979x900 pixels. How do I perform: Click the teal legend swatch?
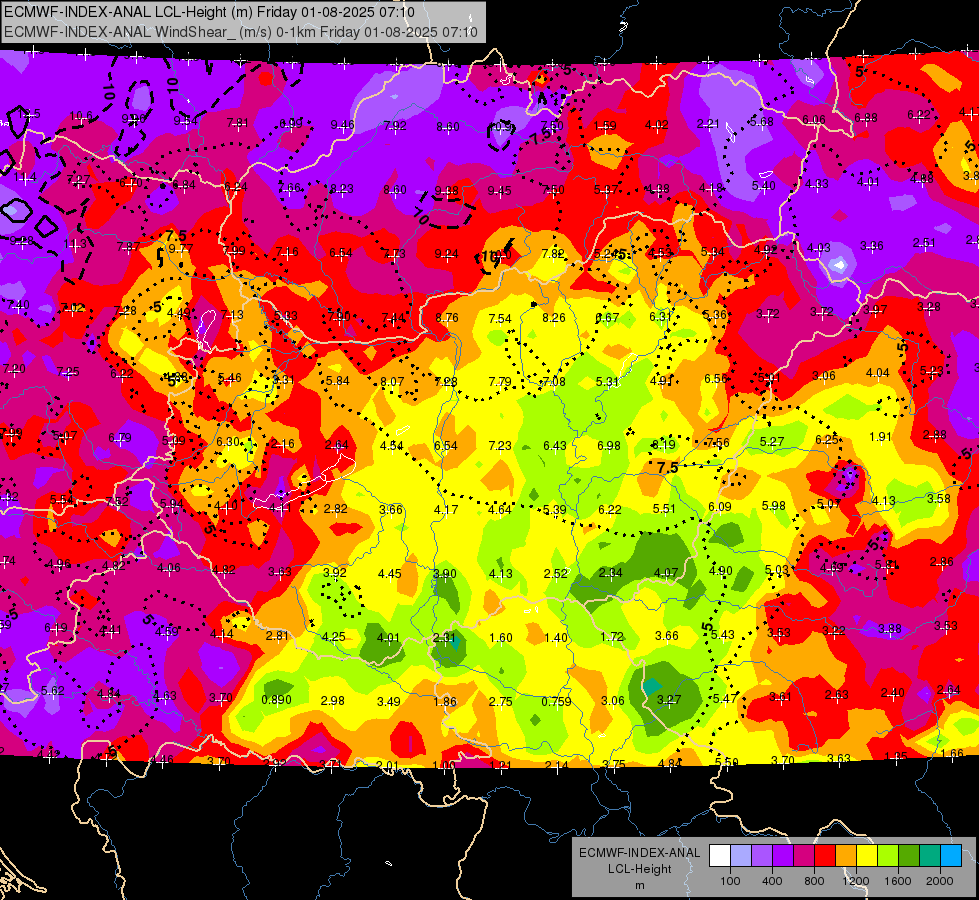tap(930, 856)
